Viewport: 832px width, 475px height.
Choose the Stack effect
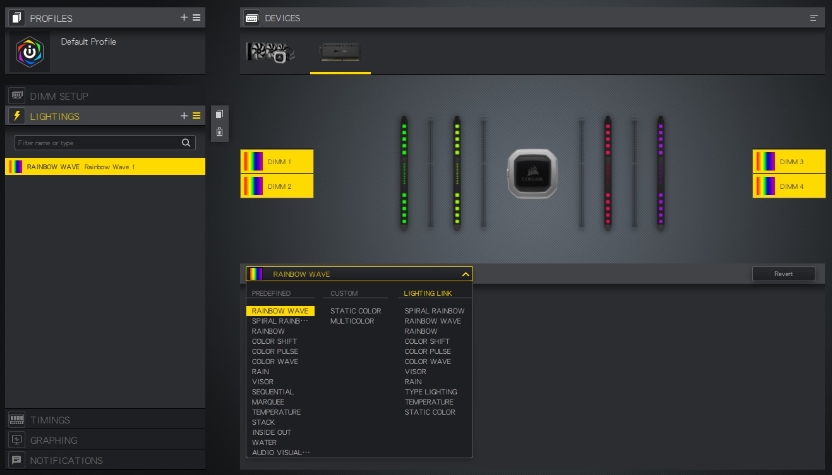click(x=263, y=422)
